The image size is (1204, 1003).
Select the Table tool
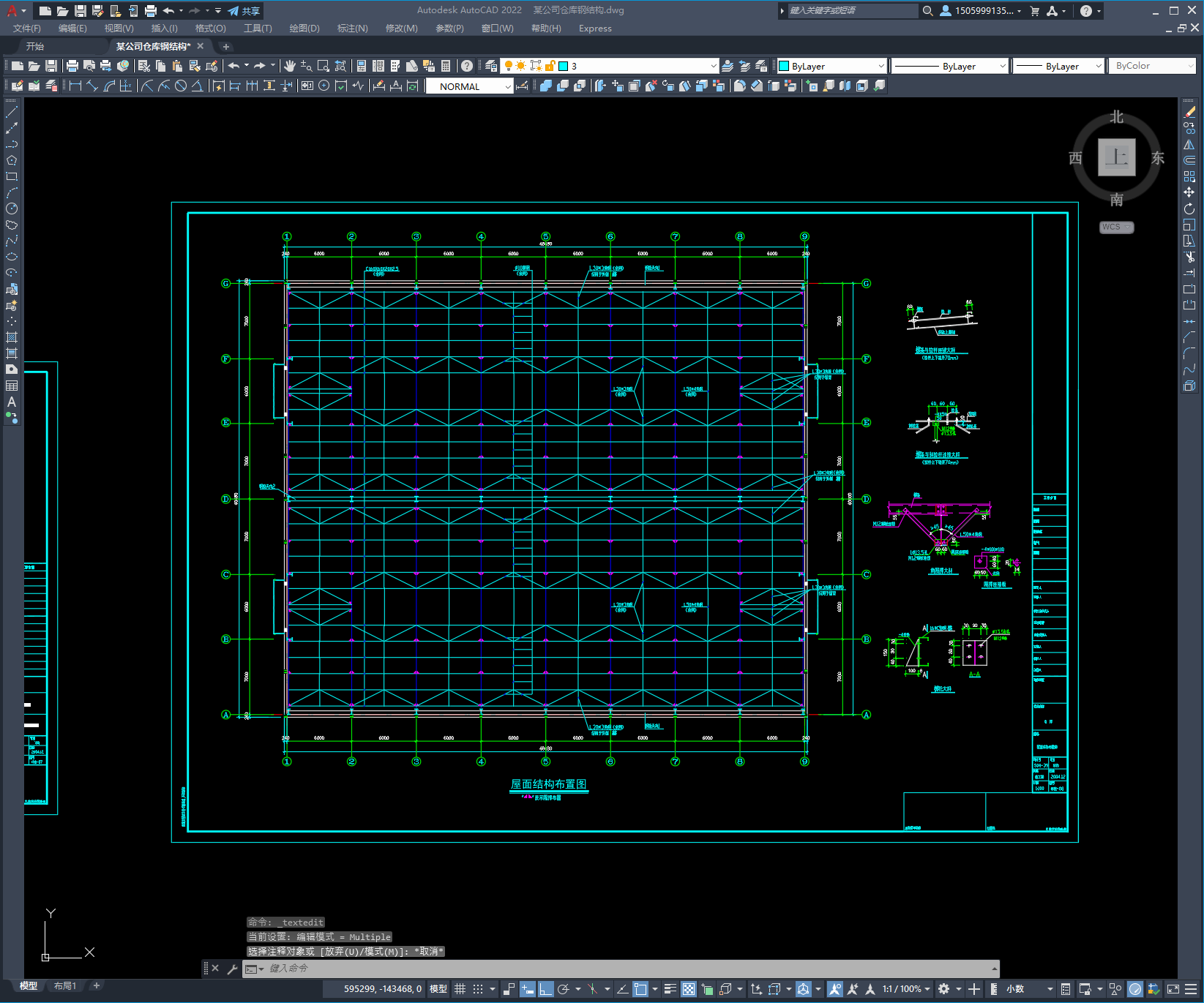tap(12, 386)
